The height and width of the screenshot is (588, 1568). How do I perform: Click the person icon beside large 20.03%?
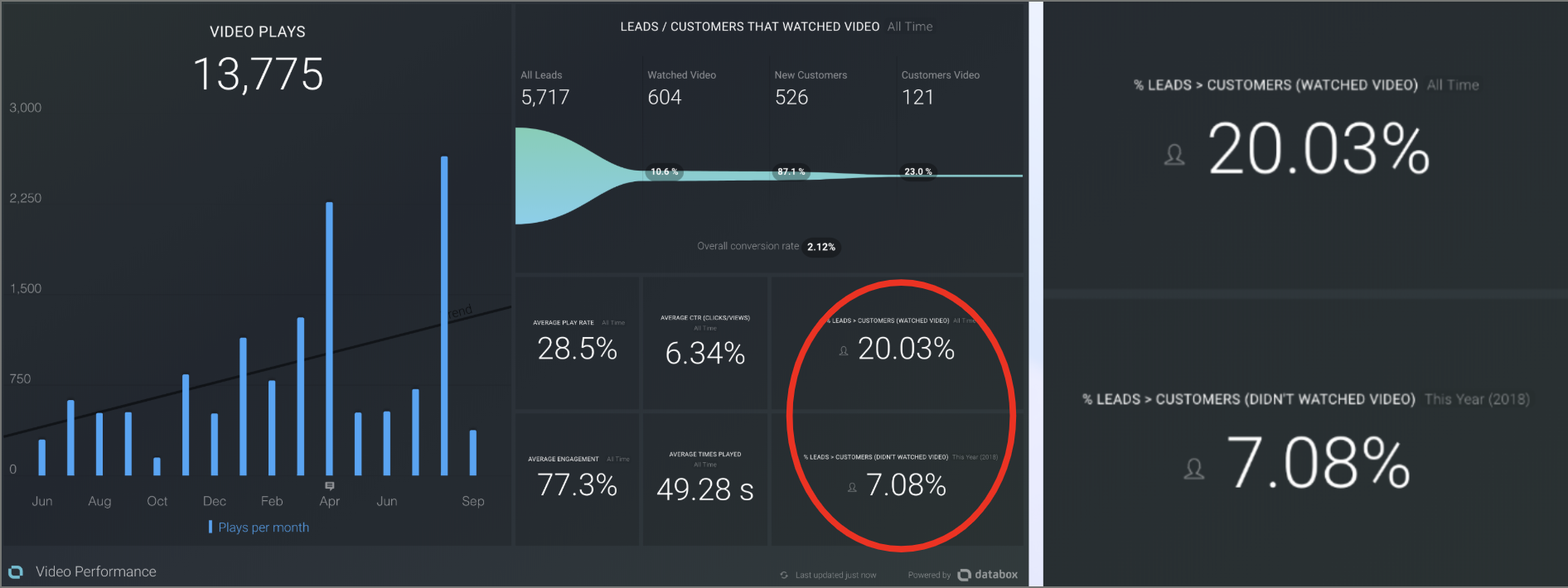[1174, 155]
